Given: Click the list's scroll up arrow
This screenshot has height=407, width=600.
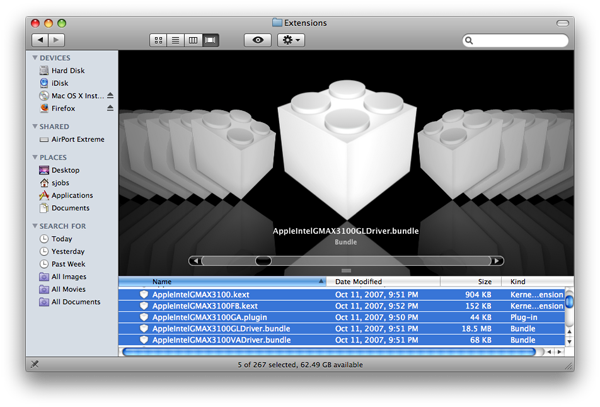Looking at the screenshot, I should (x=569, y=332).
